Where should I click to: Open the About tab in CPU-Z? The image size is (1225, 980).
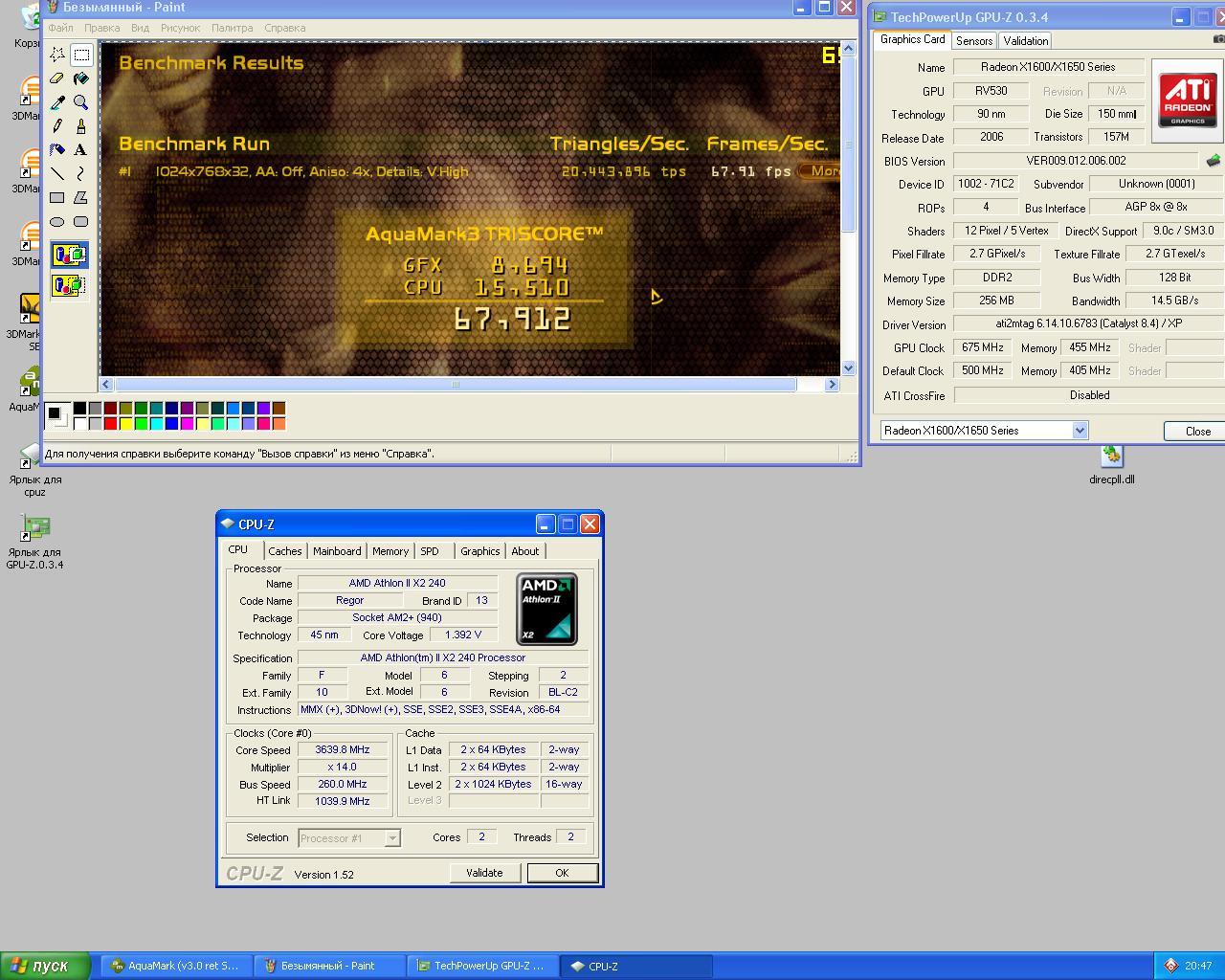(524, 551)
